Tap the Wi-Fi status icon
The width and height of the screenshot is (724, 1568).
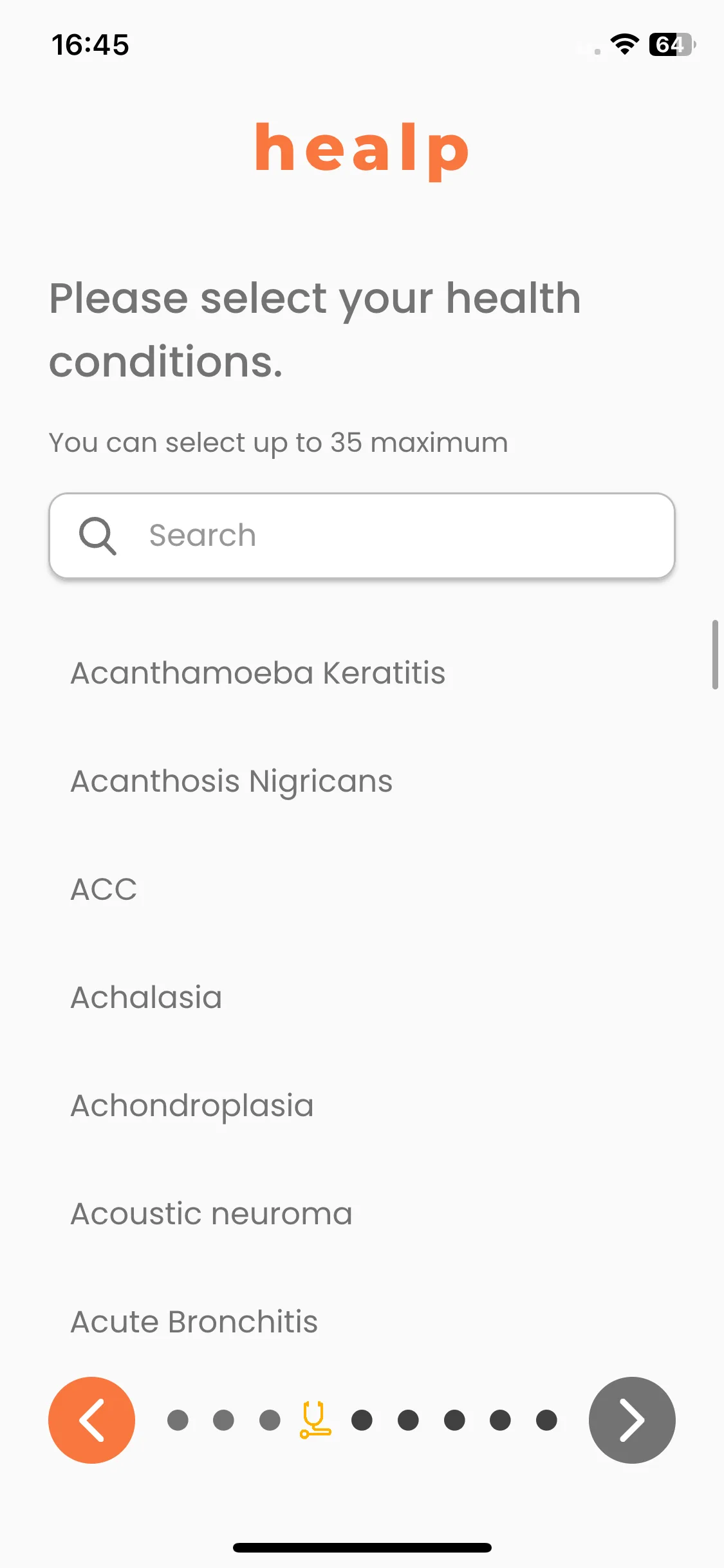[x=624, y=44]
